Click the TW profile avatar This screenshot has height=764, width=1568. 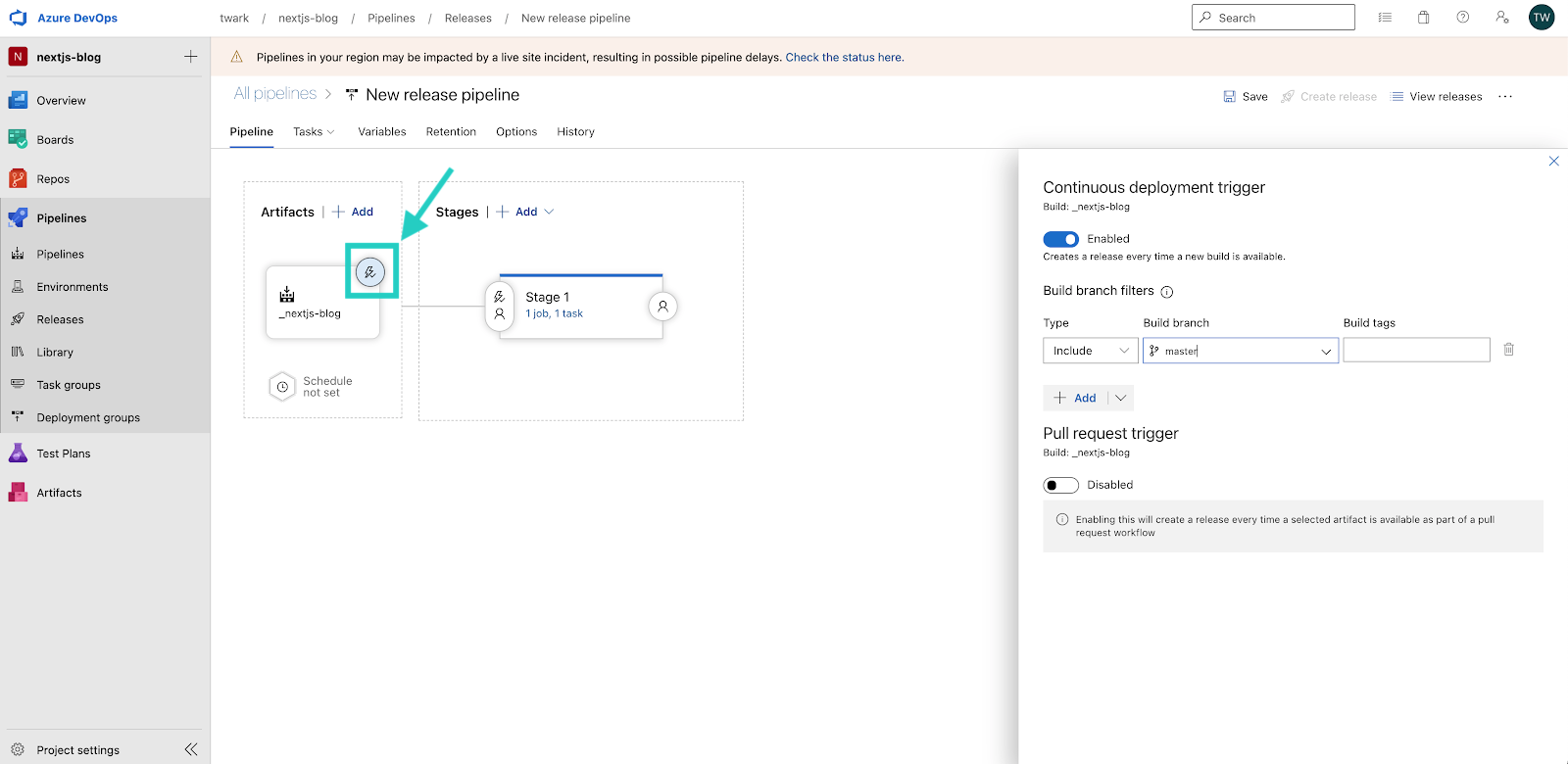[x=1542, y=18]
